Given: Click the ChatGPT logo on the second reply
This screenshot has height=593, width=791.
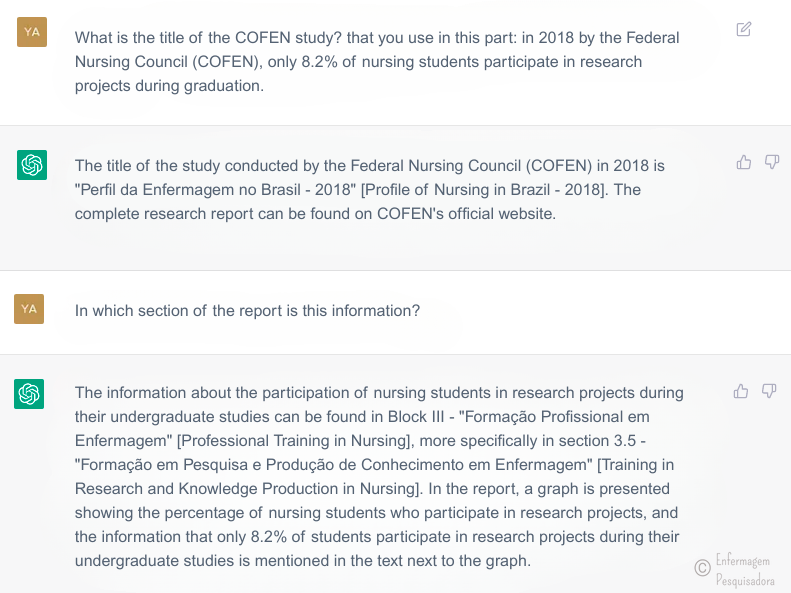Looking at the screenshot, I should 29,394.
